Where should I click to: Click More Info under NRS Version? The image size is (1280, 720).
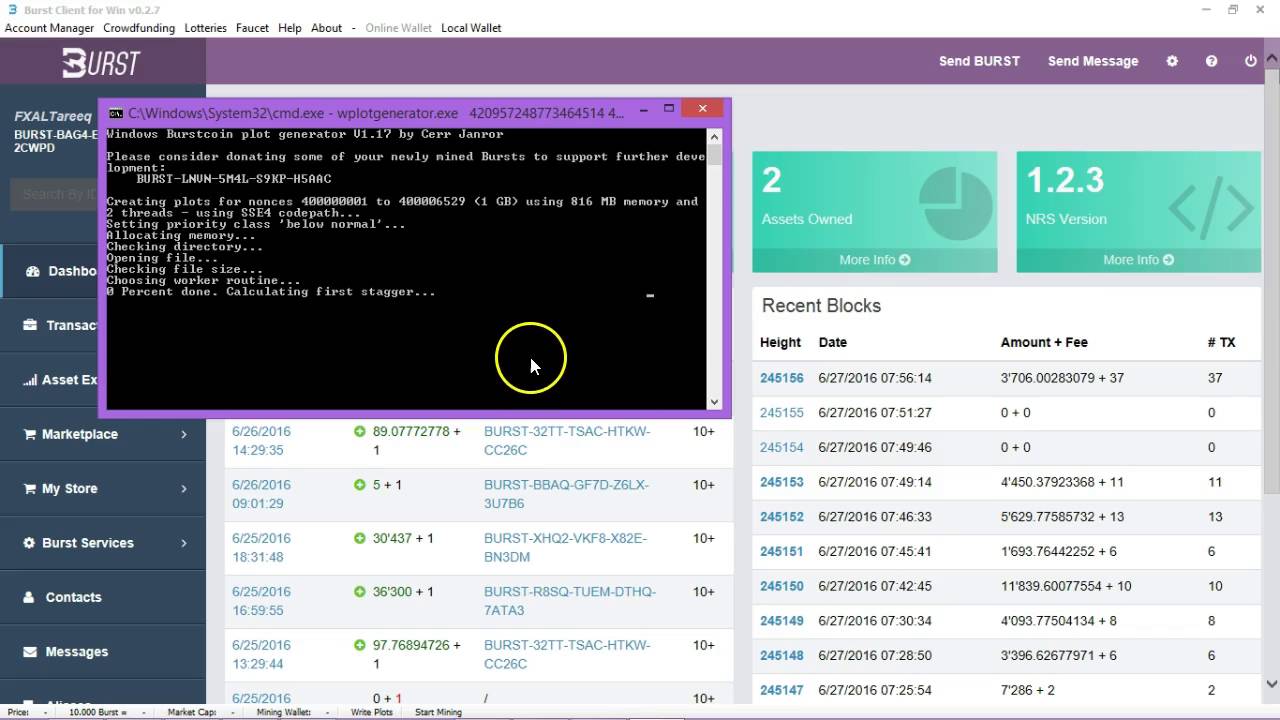[1139, 260]
